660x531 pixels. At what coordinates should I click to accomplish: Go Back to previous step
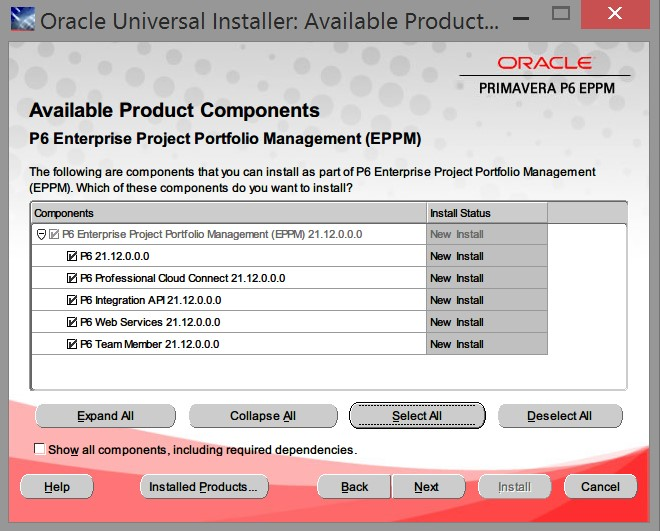point(354,487)
